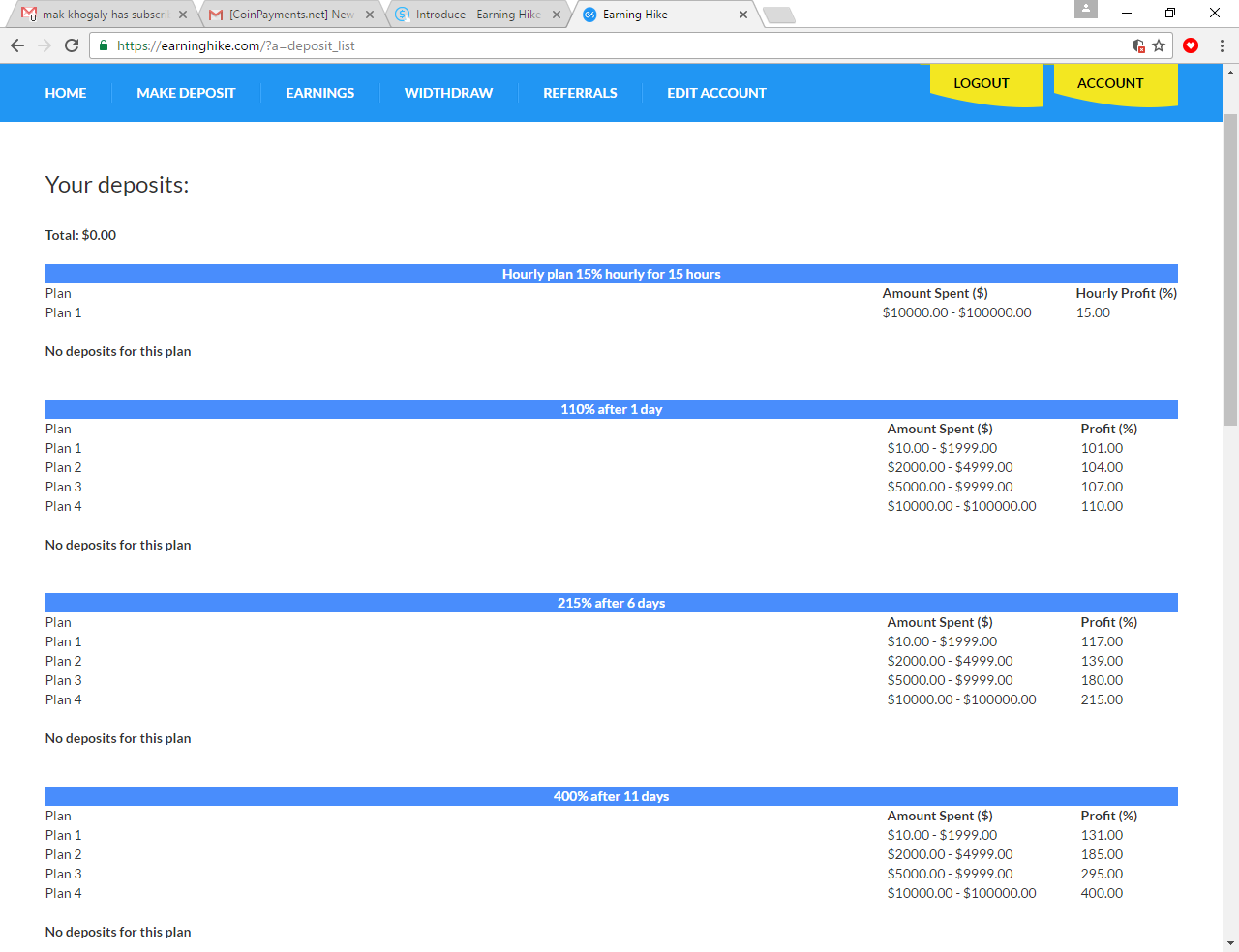Click the profit value 101.00
Screen dimensions: 1239x952
click(1103, 448)
